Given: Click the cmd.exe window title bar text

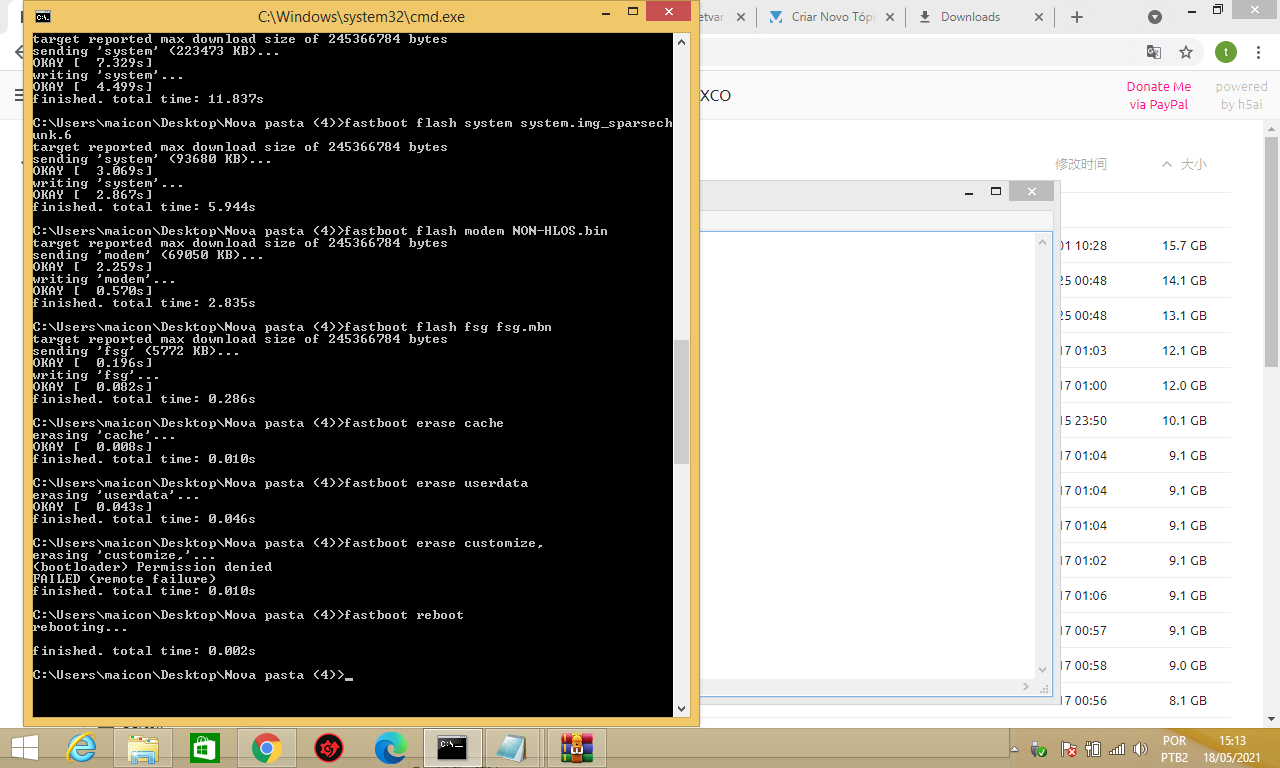Looking at the screenshot, I should click(361, 17).
